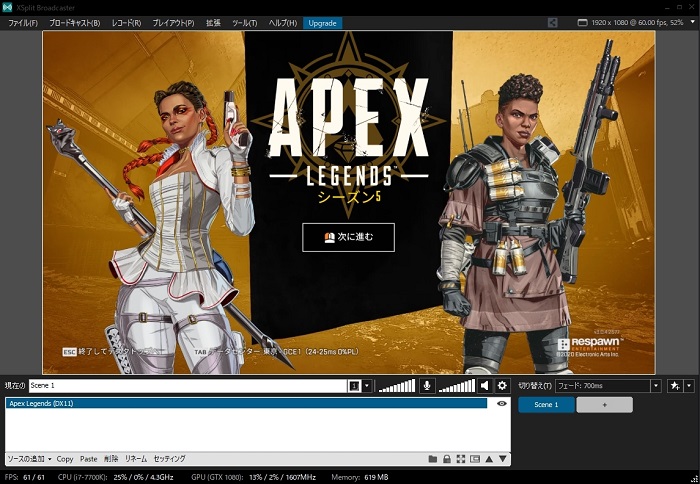Toggle visibility of Apex Legends source
Image resolution: width=700 pixels, height=484 pixels.
501,403
